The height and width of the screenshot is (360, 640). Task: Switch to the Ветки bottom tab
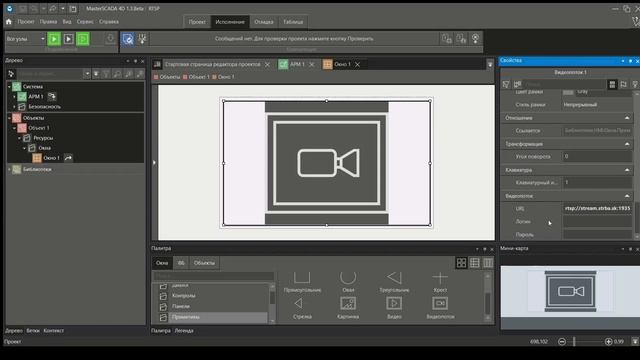(x=33, y=331)
